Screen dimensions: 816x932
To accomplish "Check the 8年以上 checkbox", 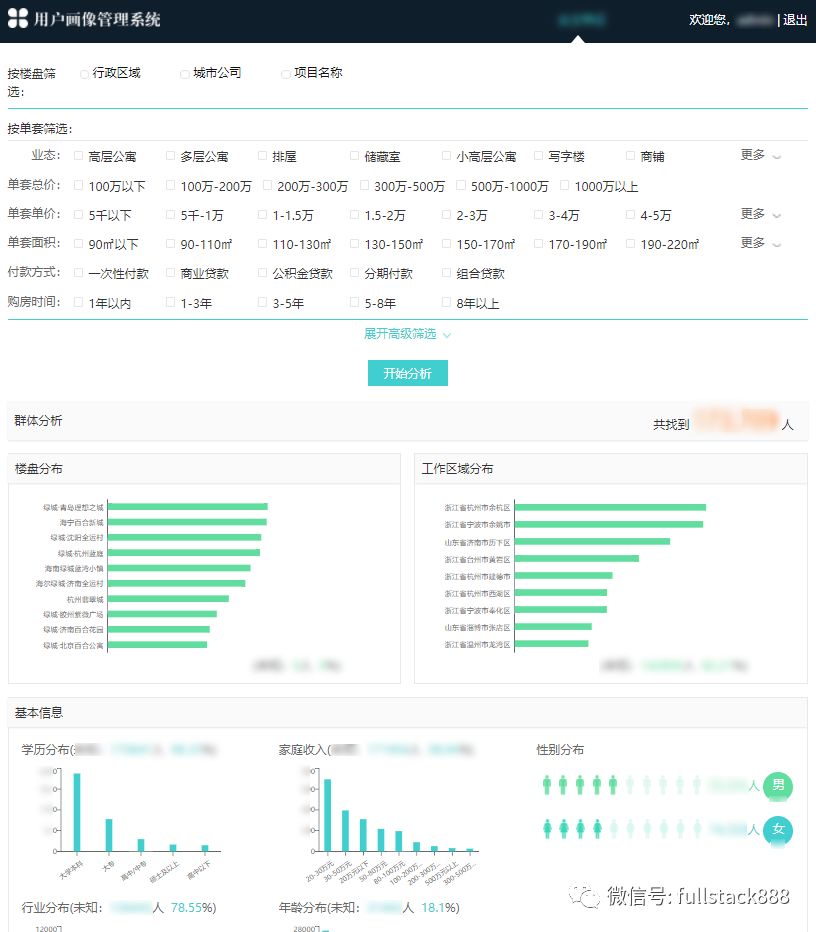I will click(446, 303).
